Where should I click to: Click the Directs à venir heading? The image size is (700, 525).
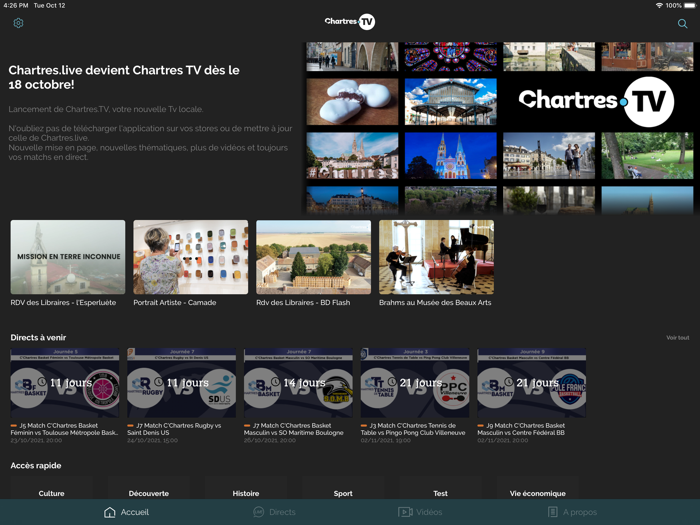point(38,338)
